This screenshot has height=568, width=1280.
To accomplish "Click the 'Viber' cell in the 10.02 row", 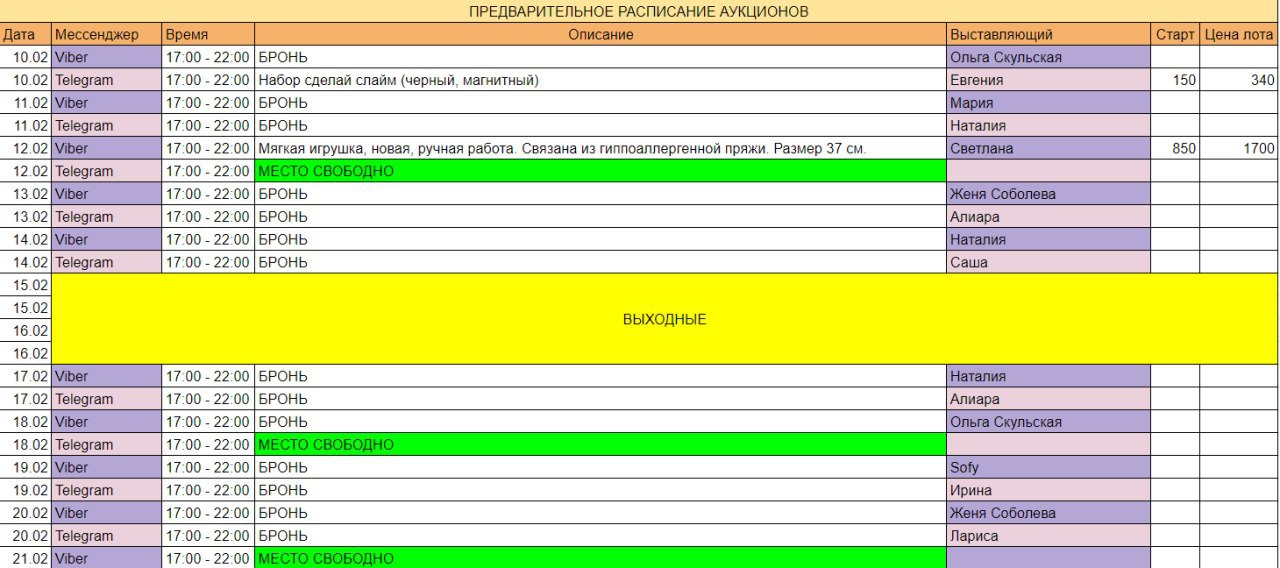I will (x=107, y=58).
